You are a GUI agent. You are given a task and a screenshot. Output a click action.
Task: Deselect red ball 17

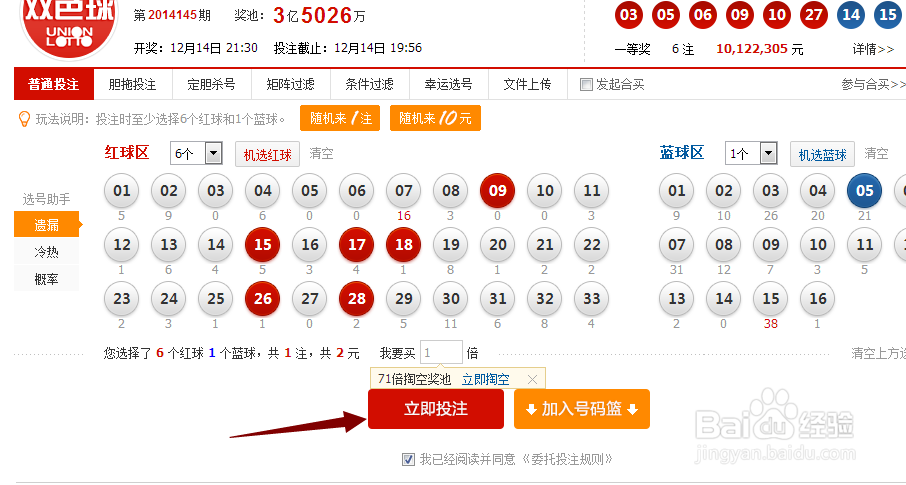357,245
